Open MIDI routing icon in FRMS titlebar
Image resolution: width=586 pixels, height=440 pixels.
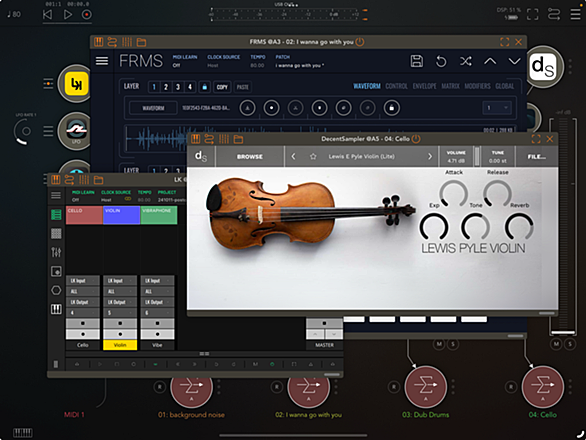(112, 42)
